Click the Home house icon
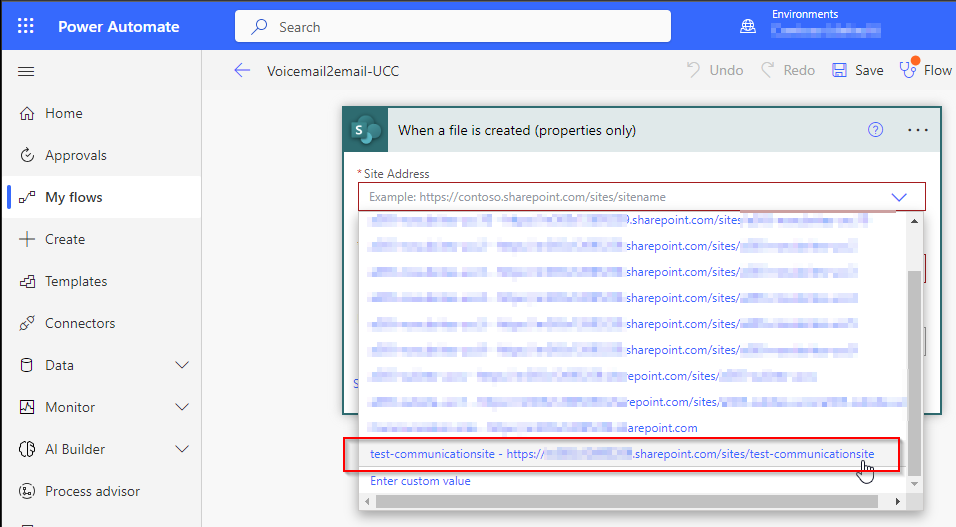The image size is (956, 527). (x=27, y=113)
